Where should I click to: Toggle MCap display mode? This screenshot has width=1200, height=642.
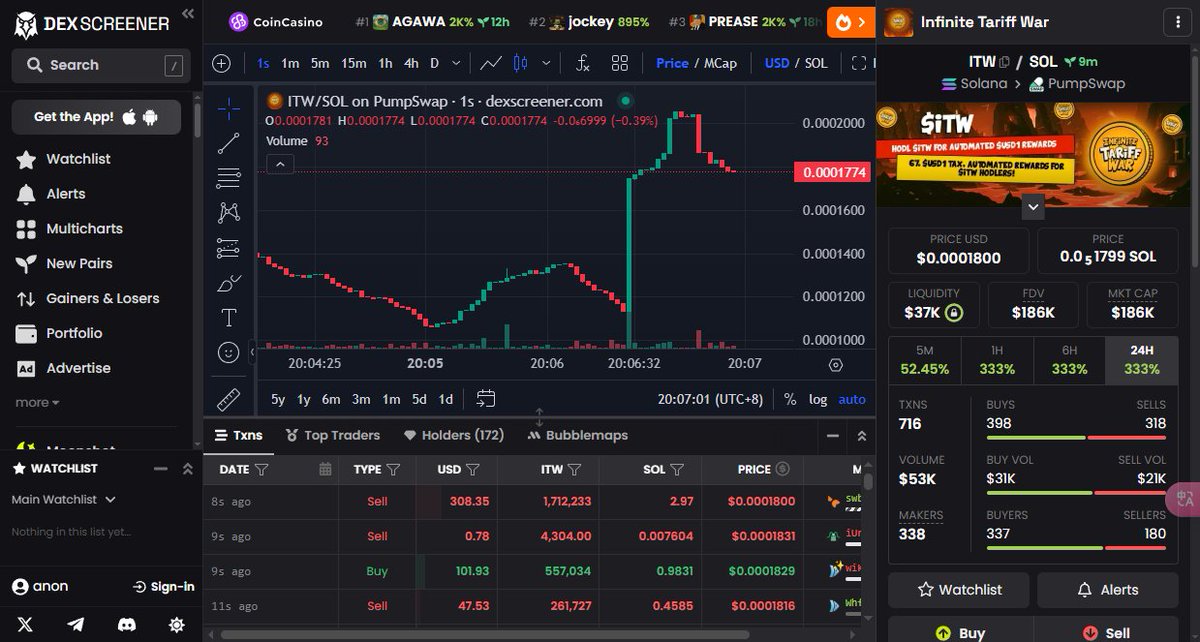720,63
